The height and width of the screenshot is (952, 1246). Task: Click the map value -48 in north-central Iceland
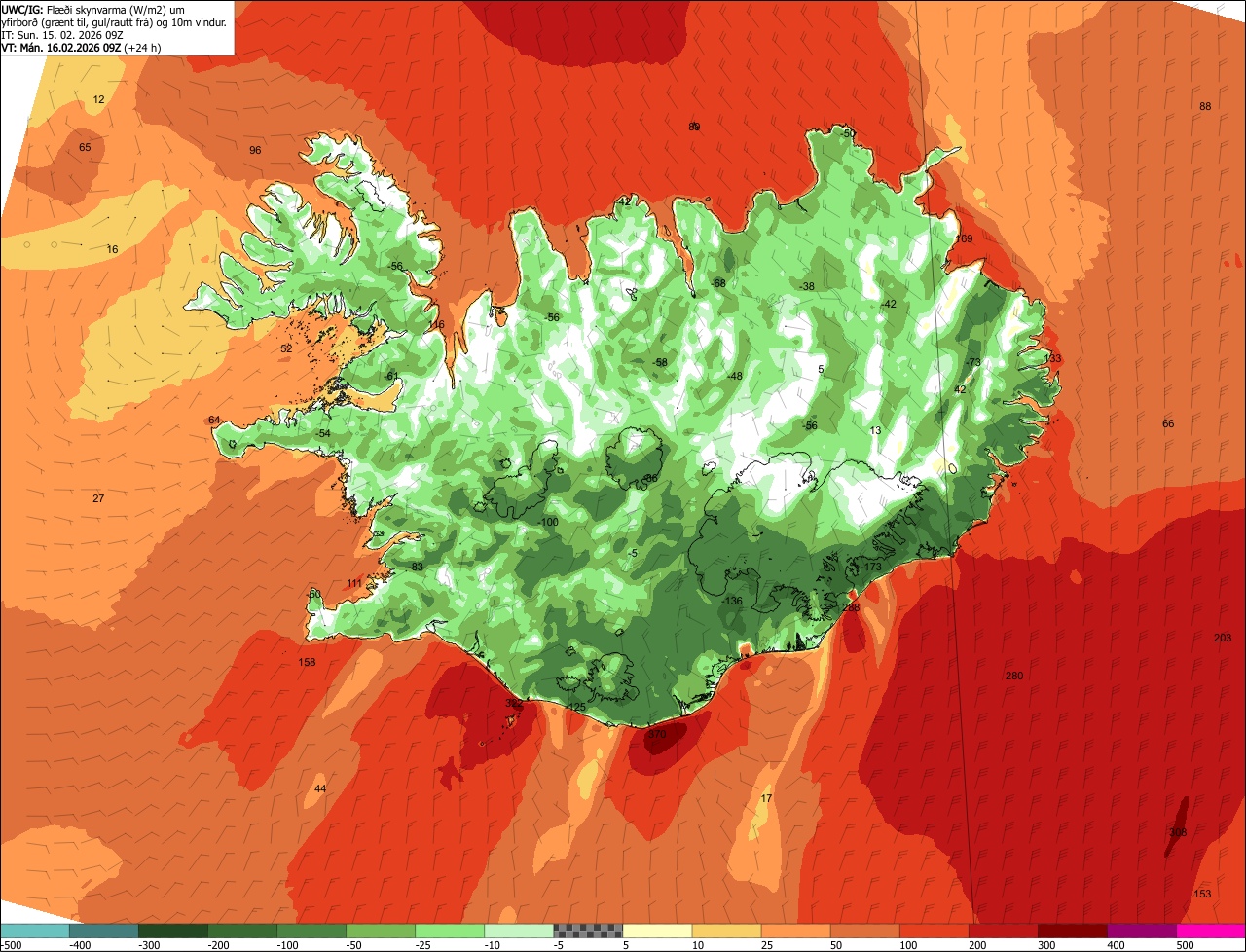[x=734, y=376]
